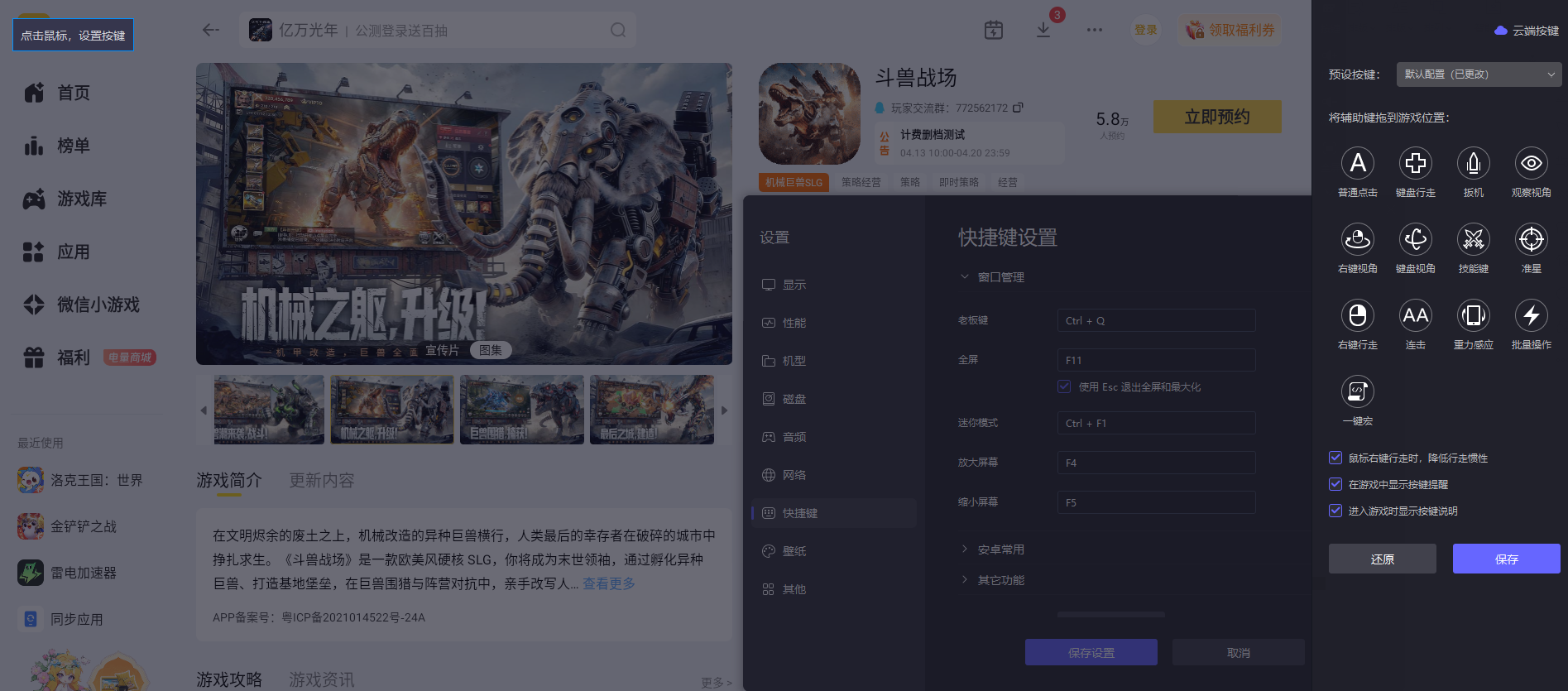The image size is (1568, 691).
Task: Open 微信小游戏 in the sidebar
Action: [82, 305]
